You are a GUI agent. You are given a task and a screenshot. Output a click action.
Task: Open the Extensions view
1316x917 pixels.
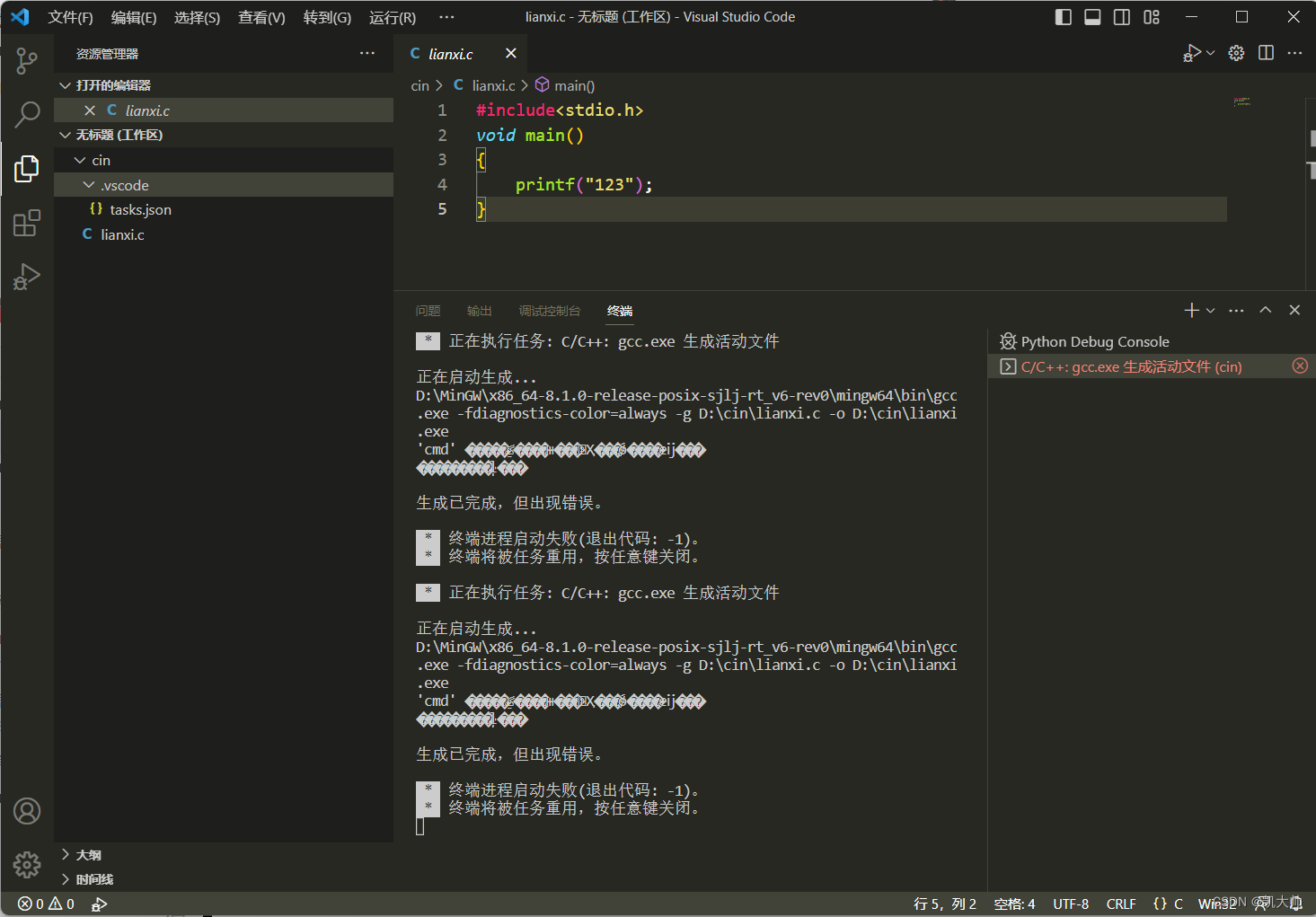click(27, 223)
